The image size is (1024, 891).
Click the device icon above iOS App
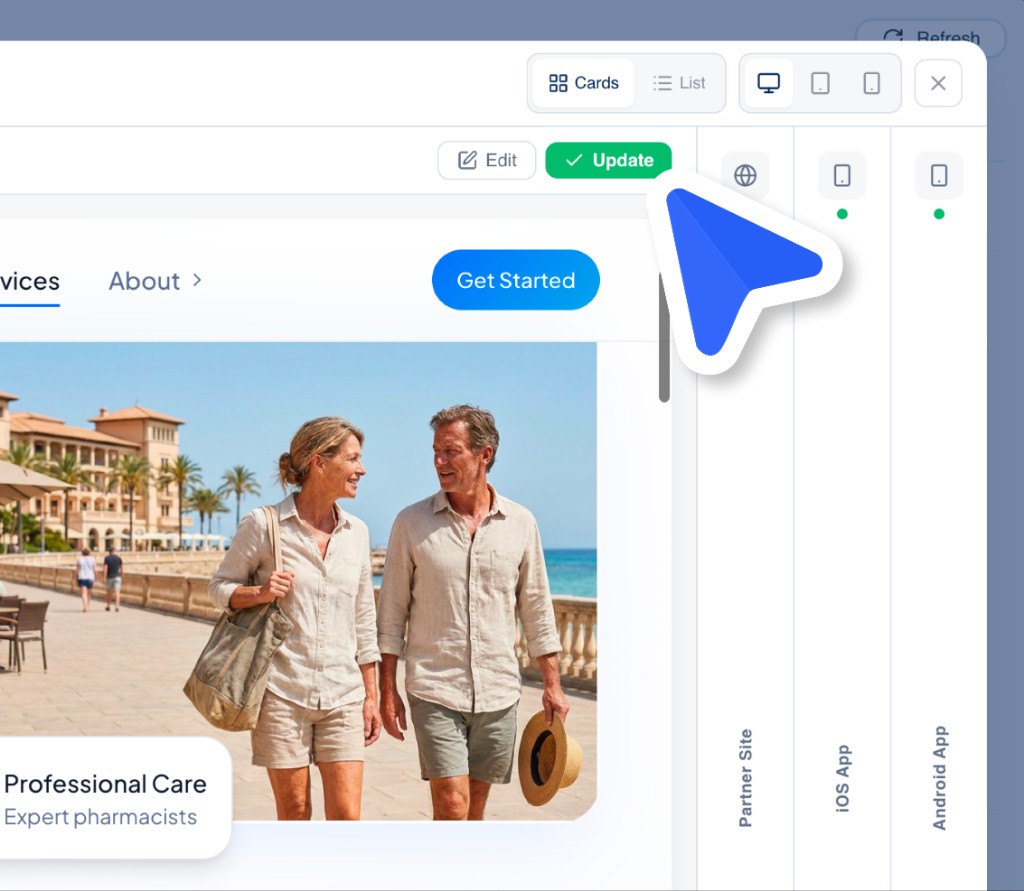(x=841, y=175)
